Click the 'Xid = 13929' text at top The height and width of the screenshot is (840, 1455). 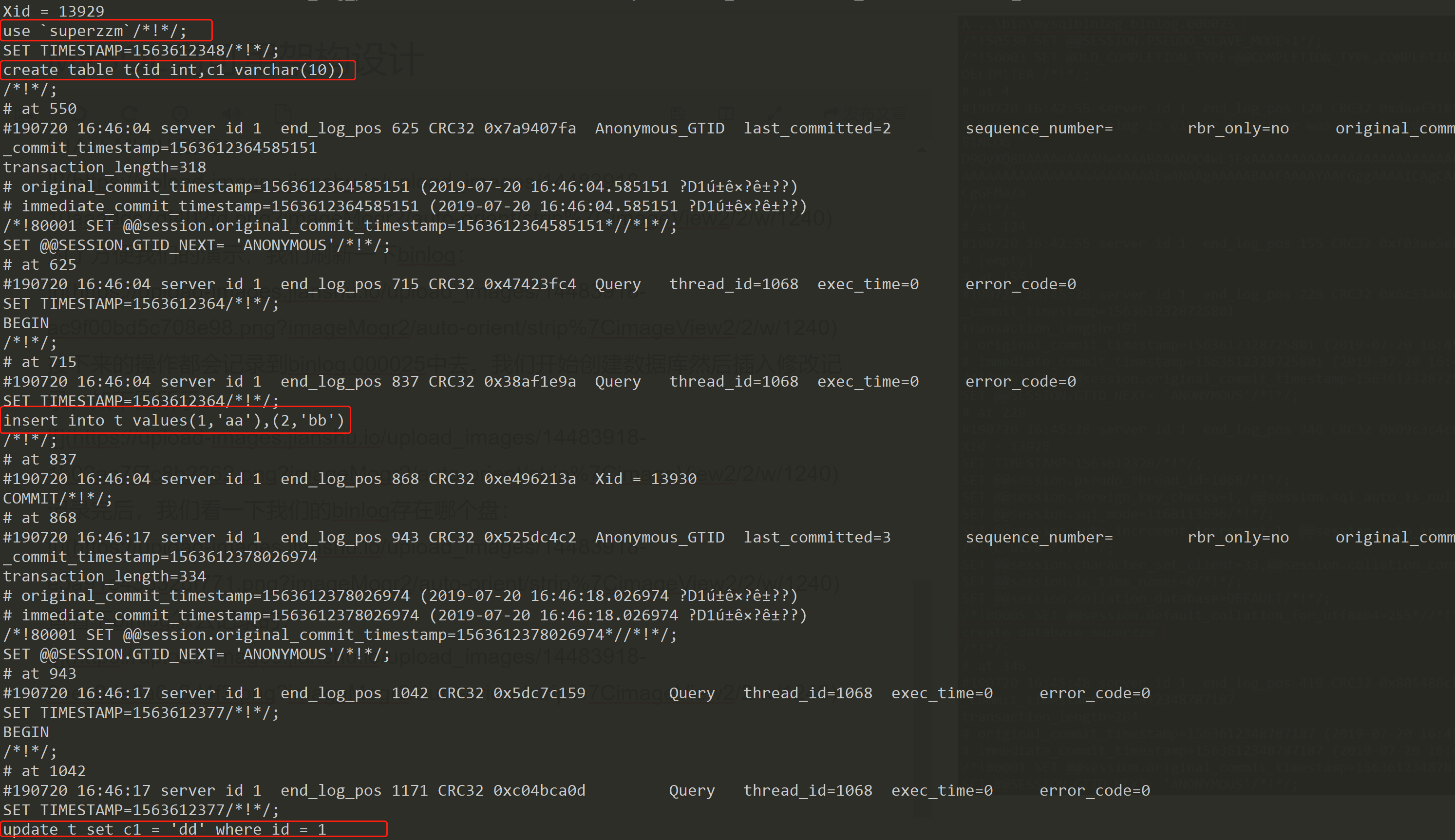tap(54, 11)
